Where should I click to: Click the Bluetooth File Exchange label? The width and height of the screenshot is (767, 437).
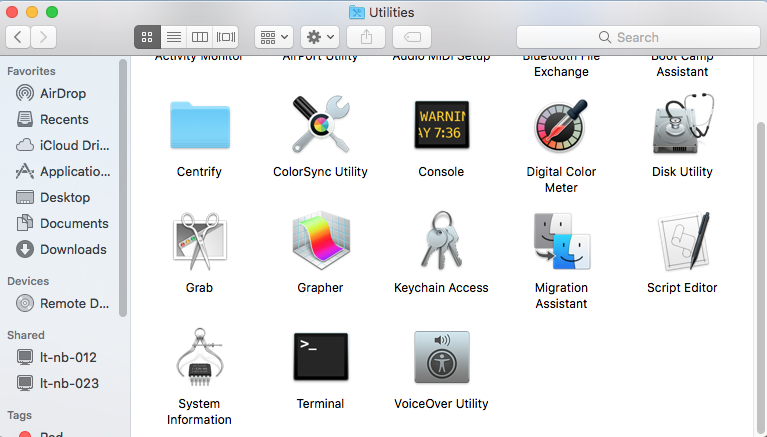[561, 65]
